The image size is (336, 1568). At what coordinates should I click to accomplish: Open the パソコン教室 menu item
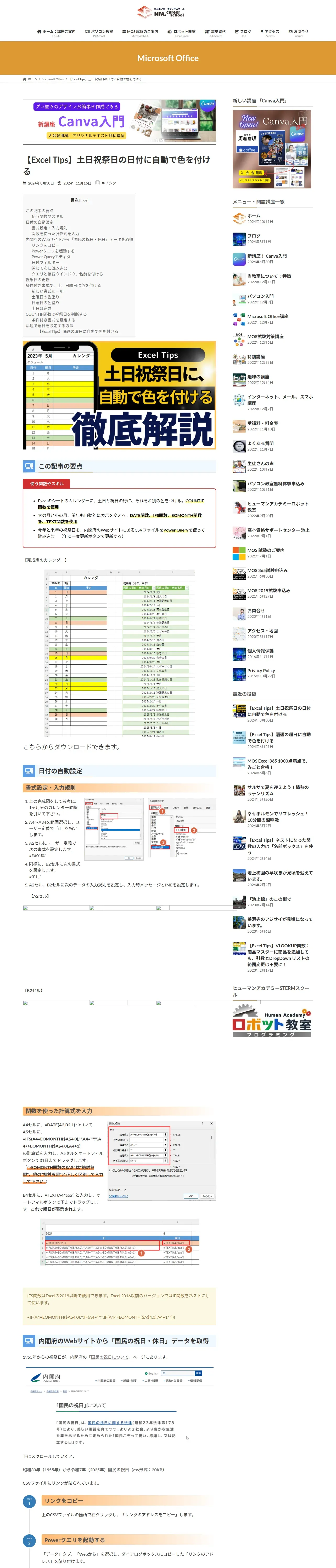click(x=99, y=33)
